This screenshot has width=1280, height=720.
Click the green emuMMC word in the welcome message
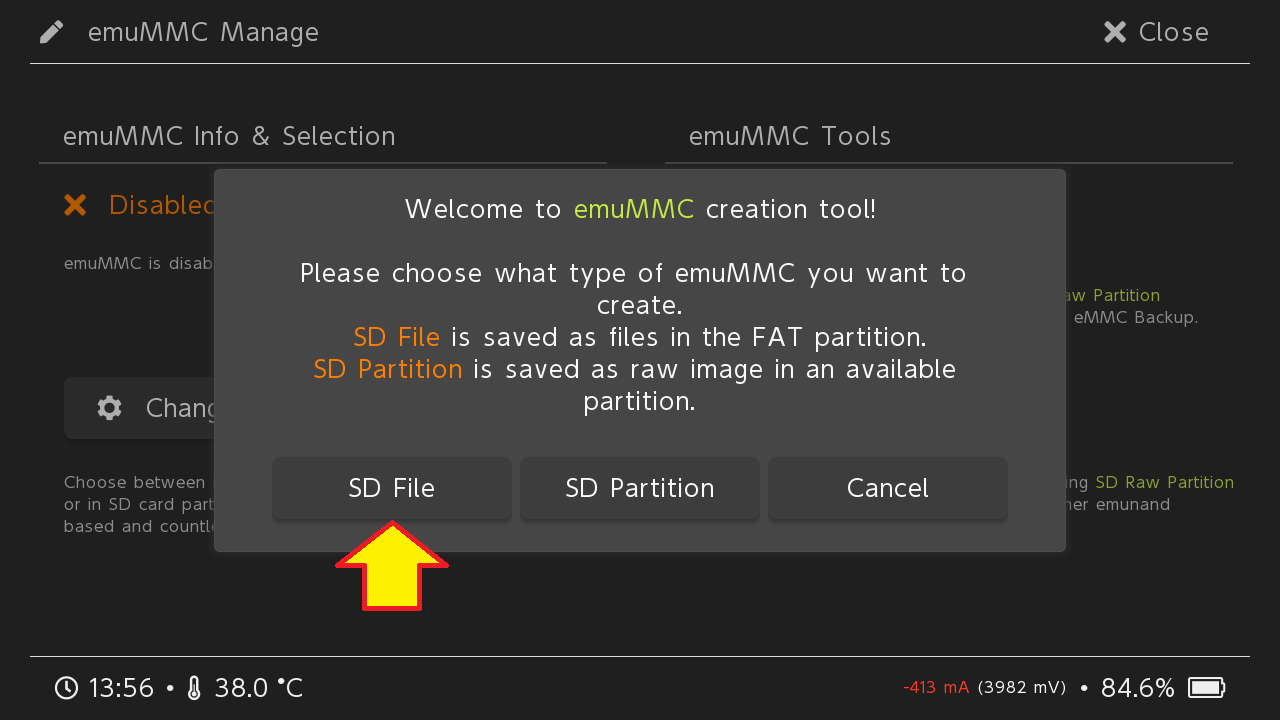[x=634, y=209]
